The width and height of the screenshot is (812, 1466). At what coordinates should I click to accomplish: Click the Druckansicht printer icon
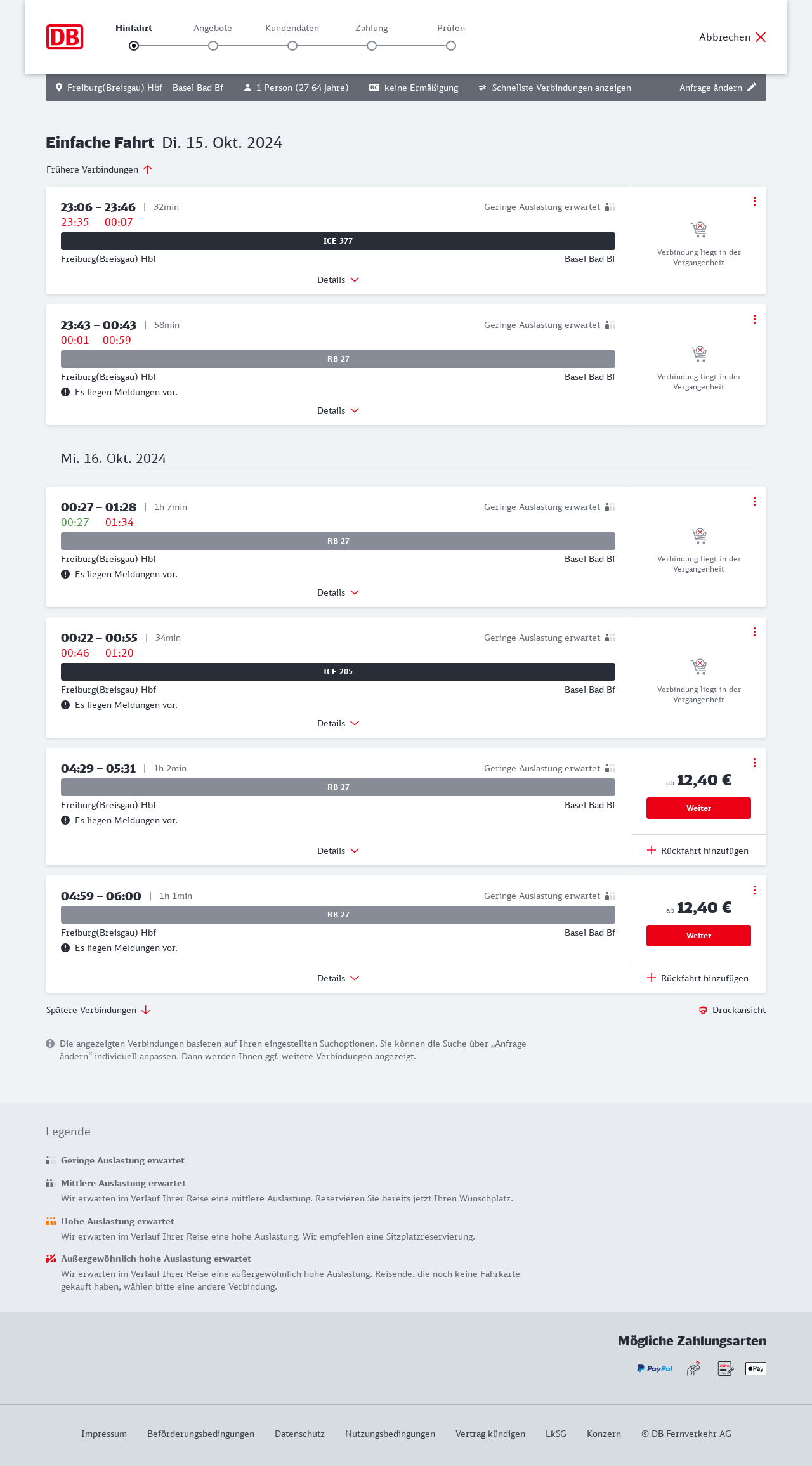[x=703, y=1010]
